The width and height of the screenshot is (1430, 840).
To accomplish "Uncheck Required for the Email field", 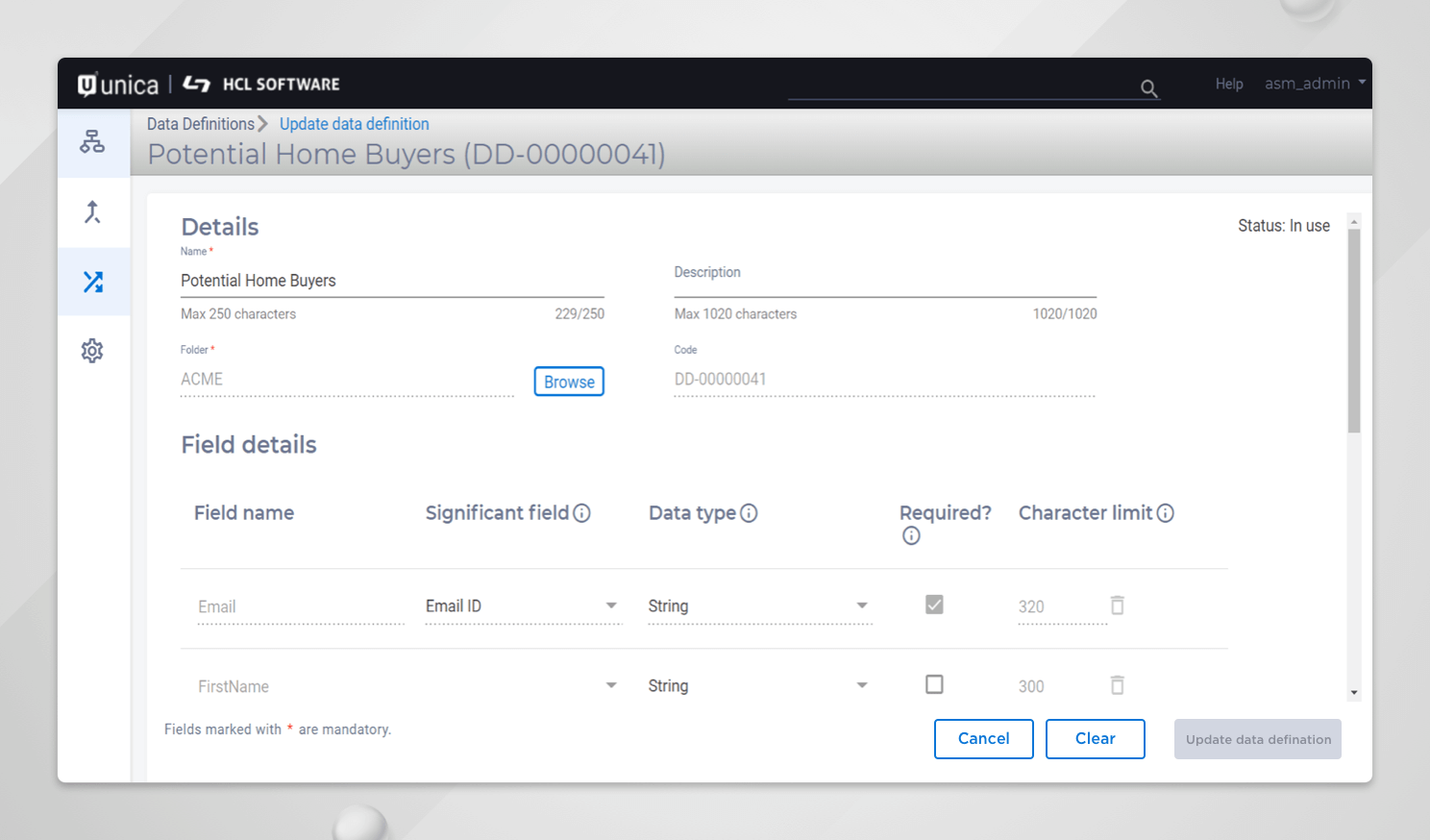I will tap(933, 605).
